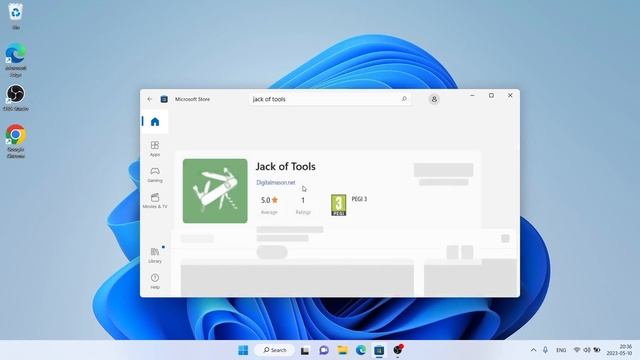This screenshot has width=640, height=360.
Task: Click the Microsoft Store logo icon
Action: tap(164, 99)
